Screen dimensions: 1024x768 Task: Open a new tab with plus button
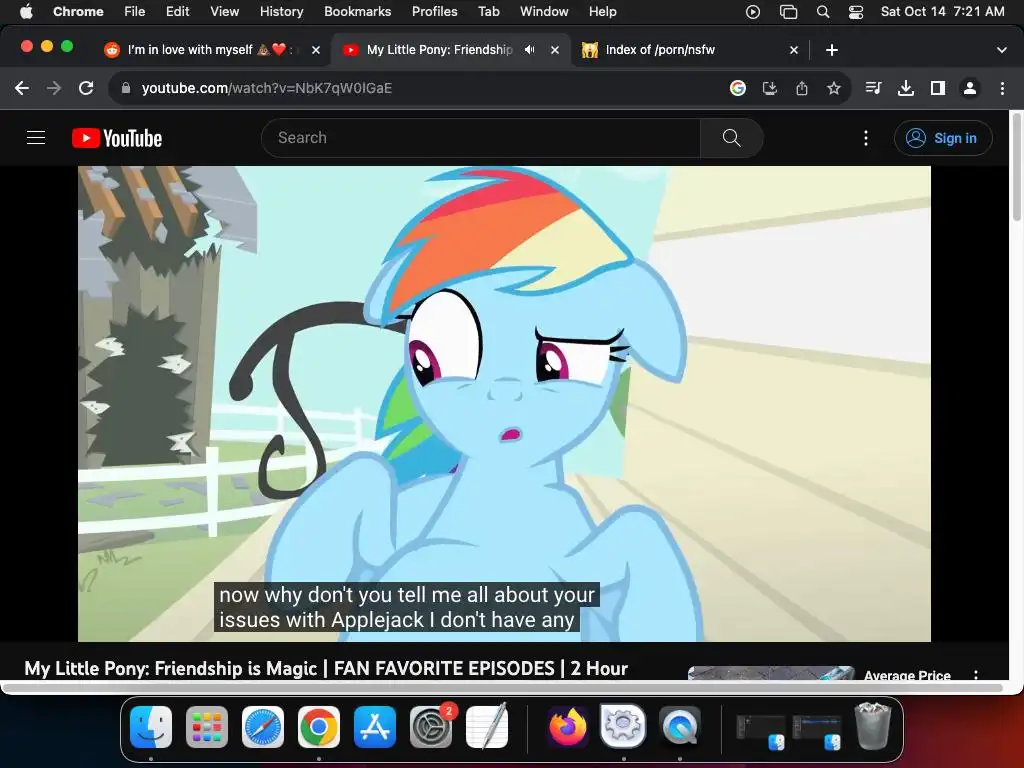tap(831, 50)
